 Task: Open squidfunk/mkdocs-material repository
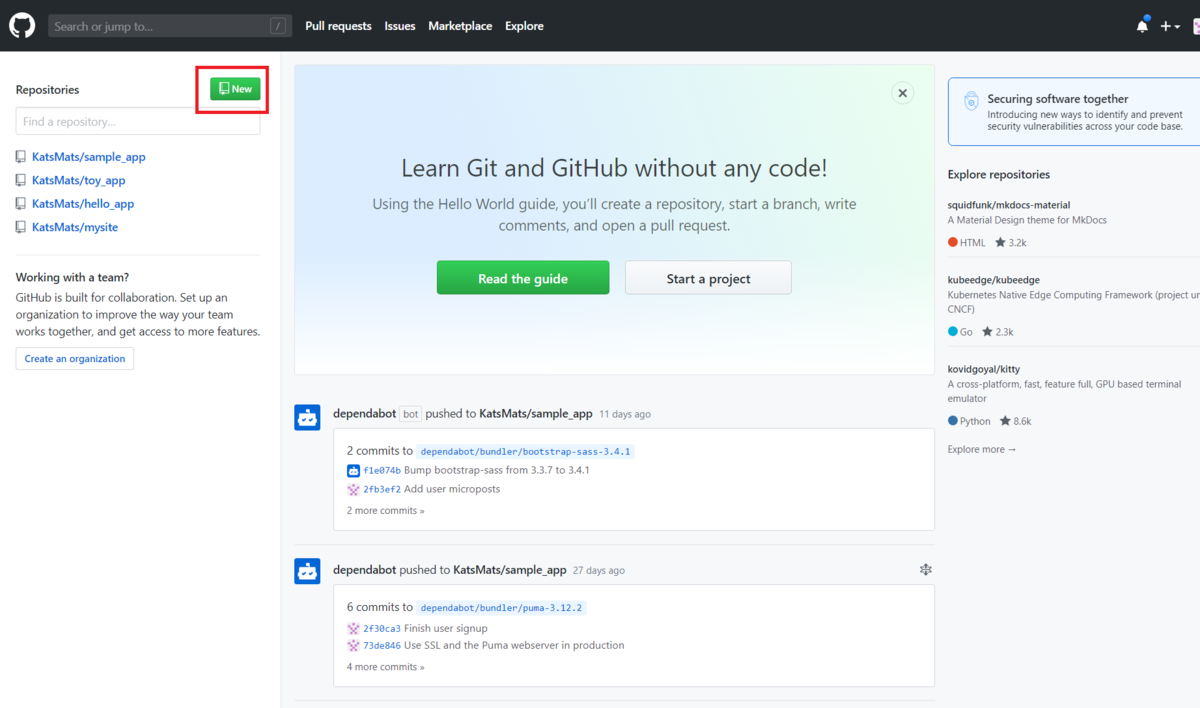coord(1009,205)
